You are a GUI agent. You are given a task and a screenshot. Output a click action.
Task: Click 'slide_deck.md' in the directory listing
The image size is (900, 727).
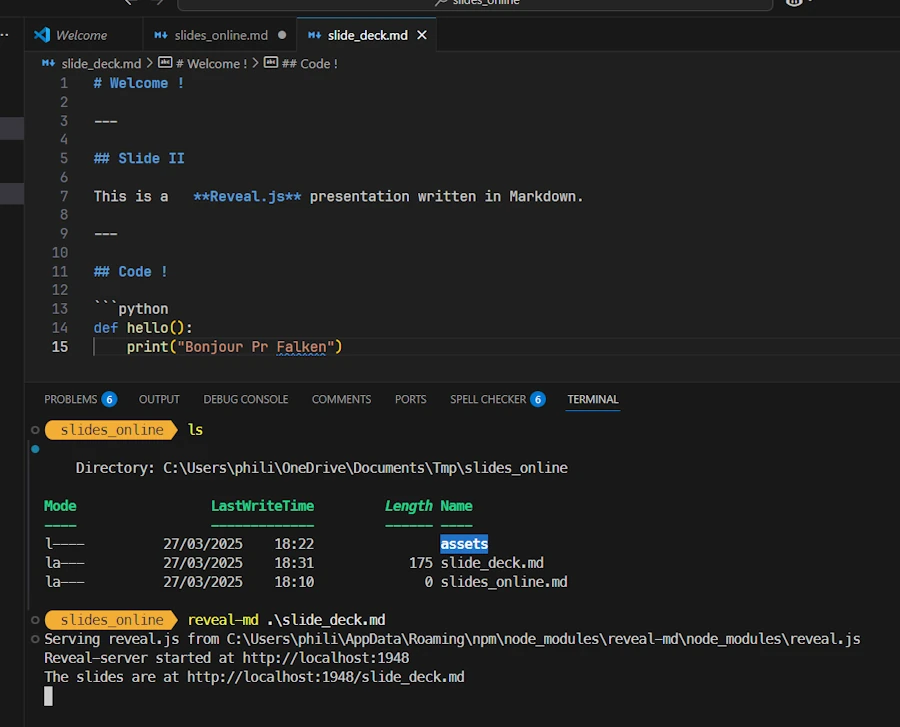click(492, 563)
